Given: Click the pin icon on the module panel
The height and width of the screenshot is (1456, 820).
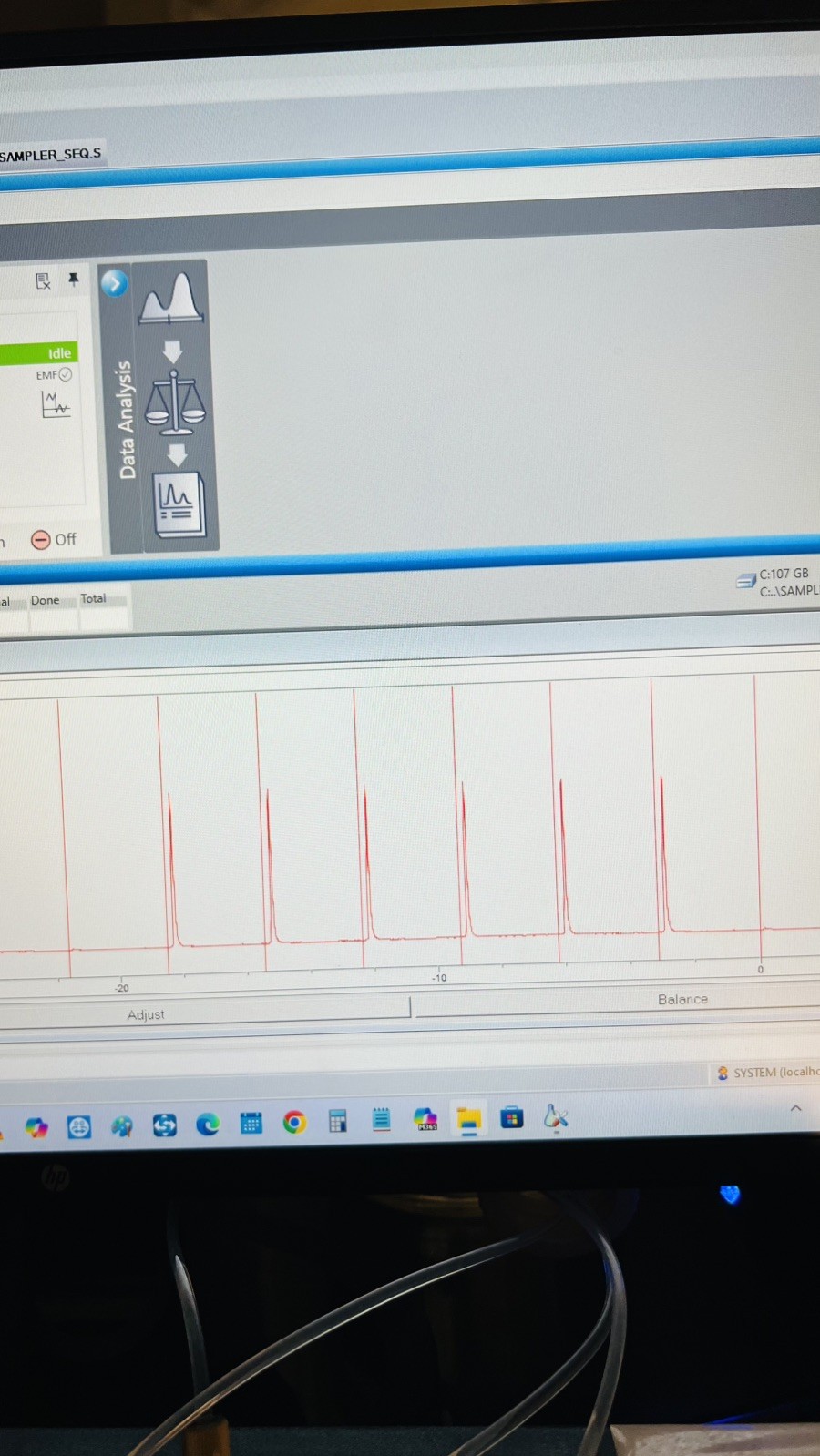Looking at the screenshot, I should tap(74, 280).
